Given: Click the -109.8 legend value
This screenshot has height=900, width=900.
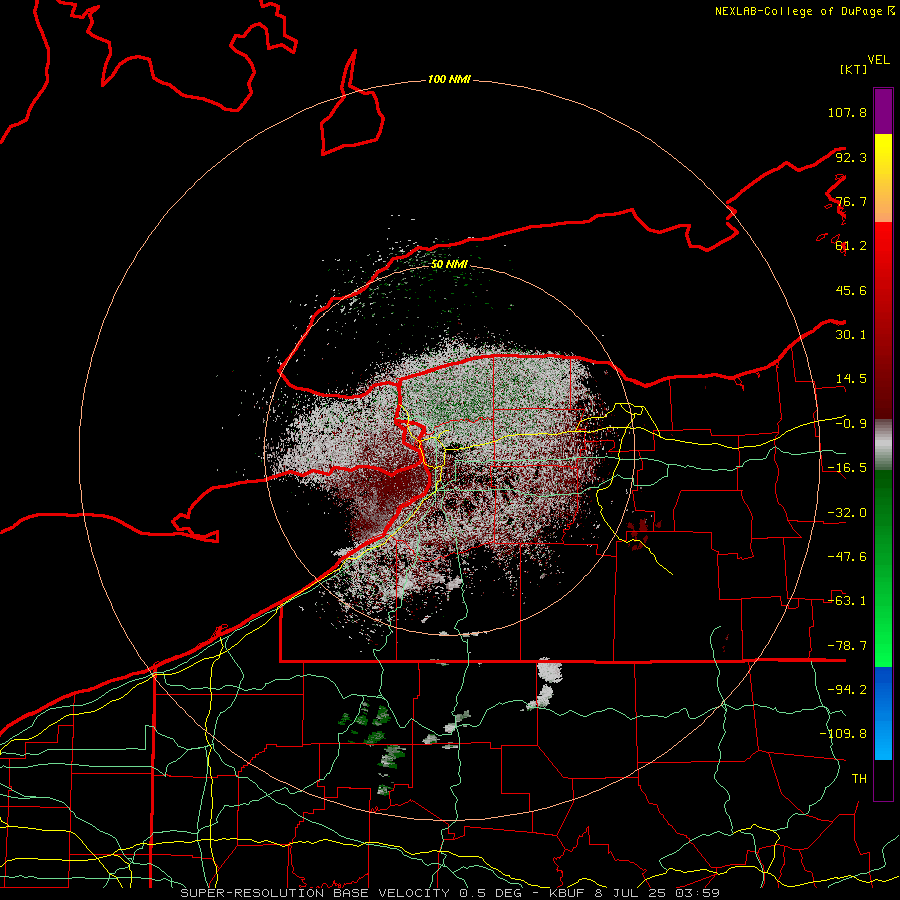Looking at the screenshot, I should tap(843, 734).
